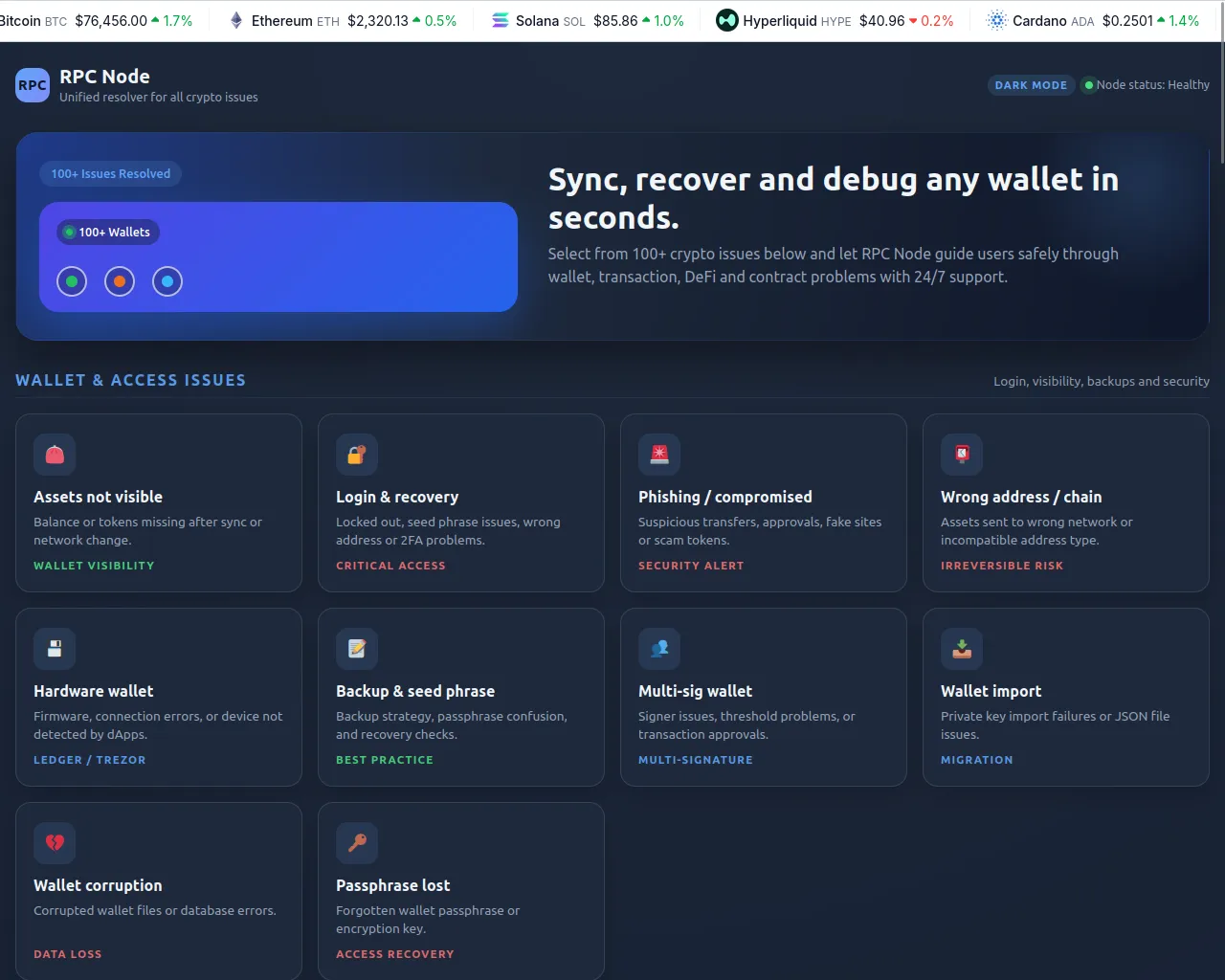Click the Backup & seed phrase memo icon
The width and height of the screenshot is (1225, 980).
pos(357,649)
